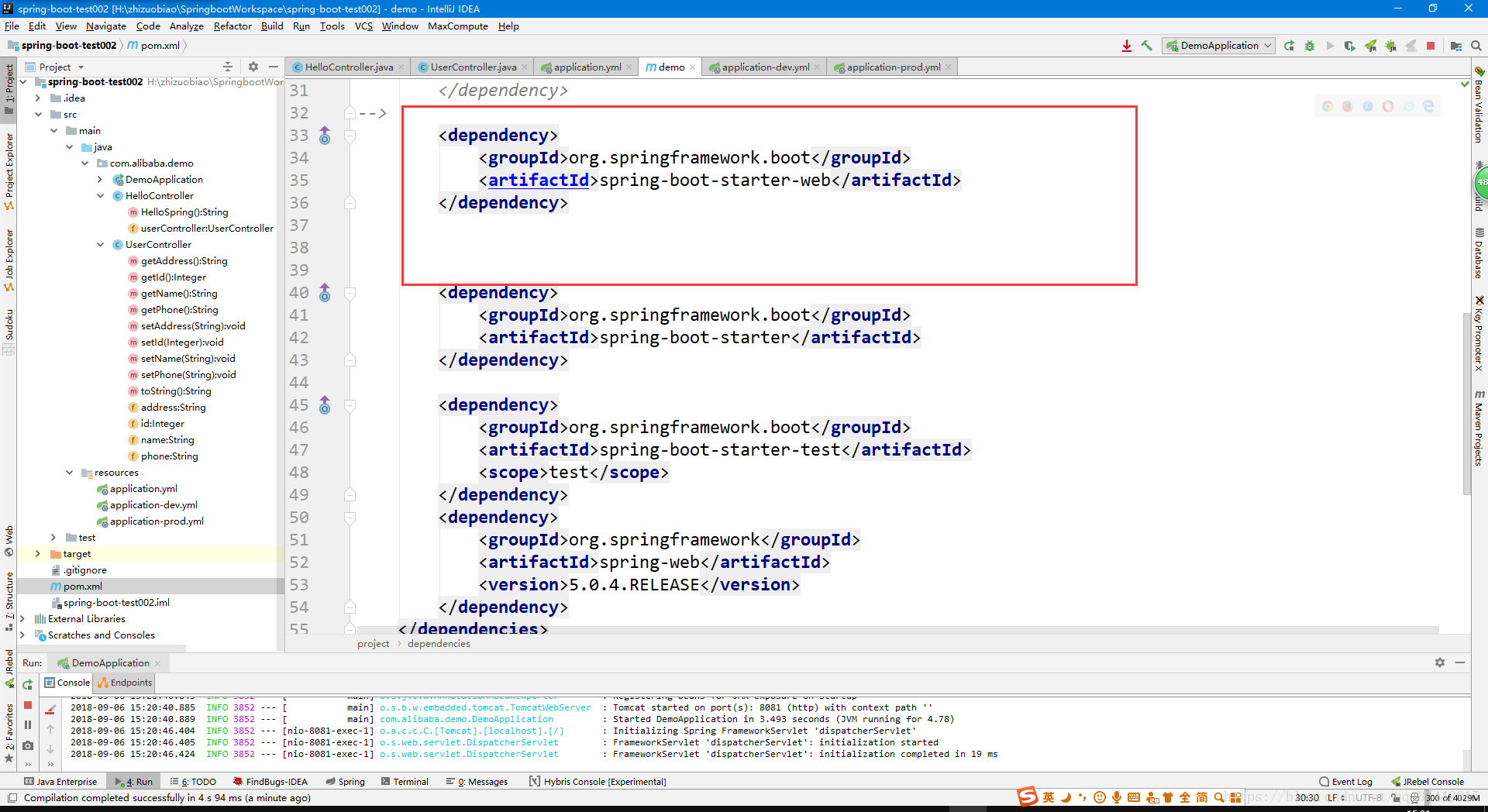Toggle the file read-only lock in status bar
The height and width of the screenshot is (812, 1488).
tap(1395, 797)
